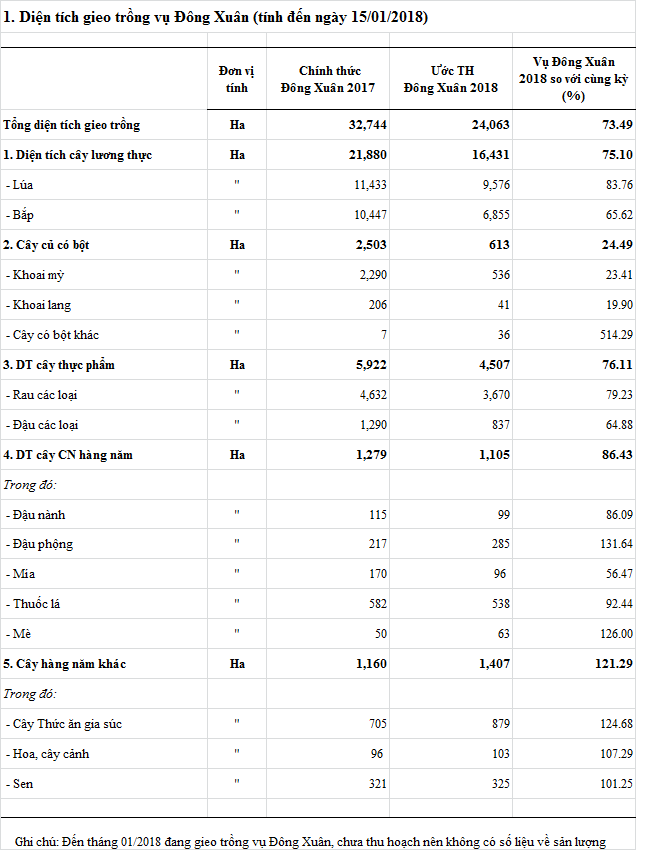Click the "Đơn vị tính" column header
The height and width of the screenshot is (858, 654).
pos(236,79)
